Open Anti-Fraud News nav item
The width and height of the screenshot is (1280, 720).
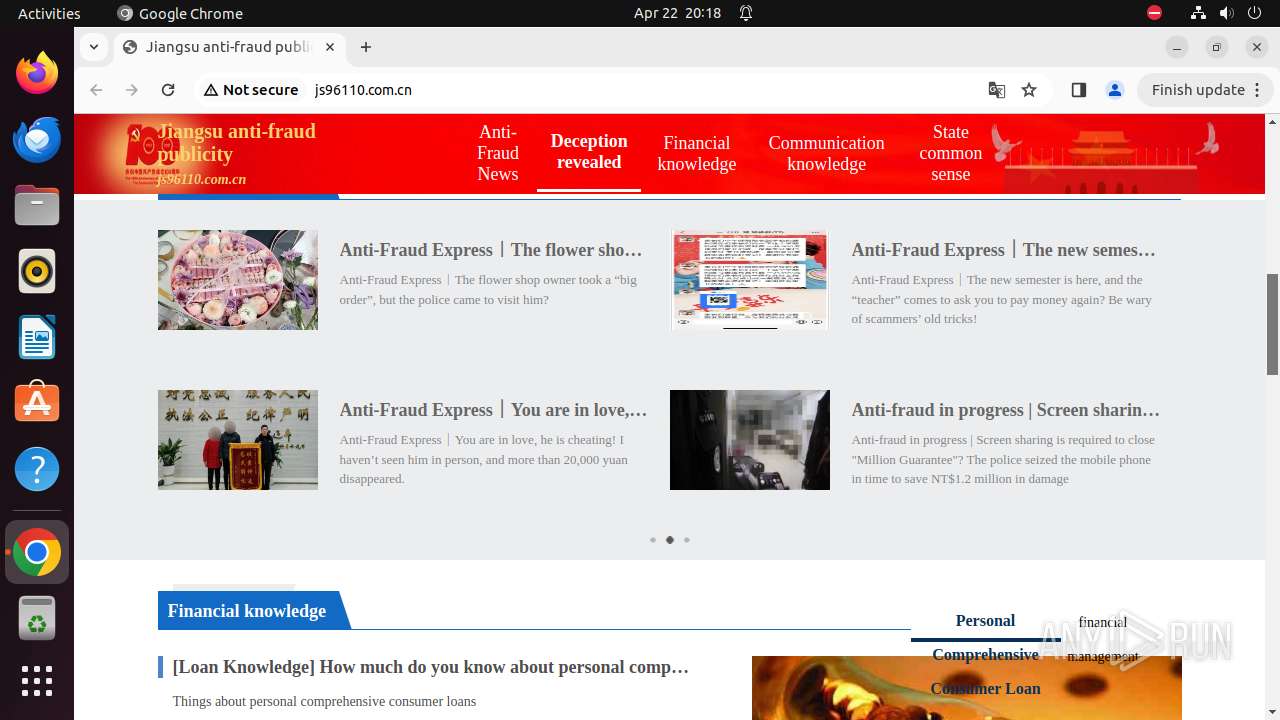[498, 153]
